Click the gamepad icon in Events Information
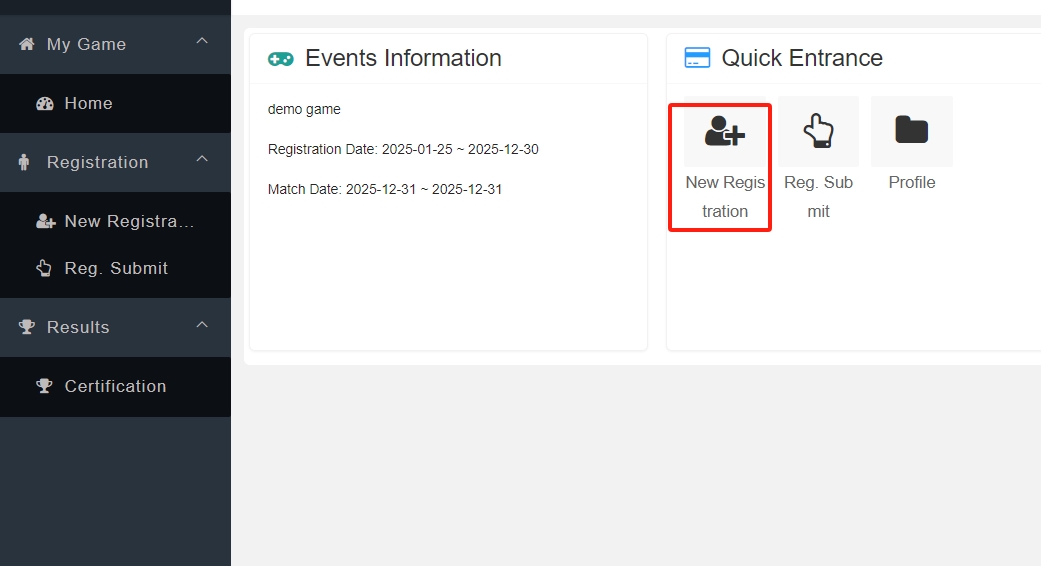The height and width of the screenshot is (566, 1041). coord(281,59)
